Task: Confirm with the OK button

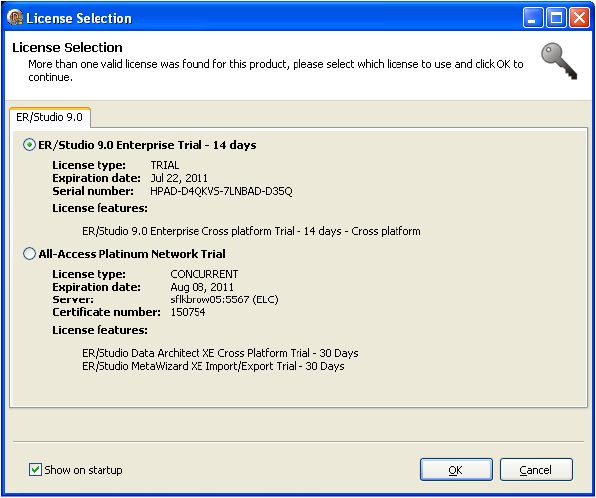Action: point(456,470)
